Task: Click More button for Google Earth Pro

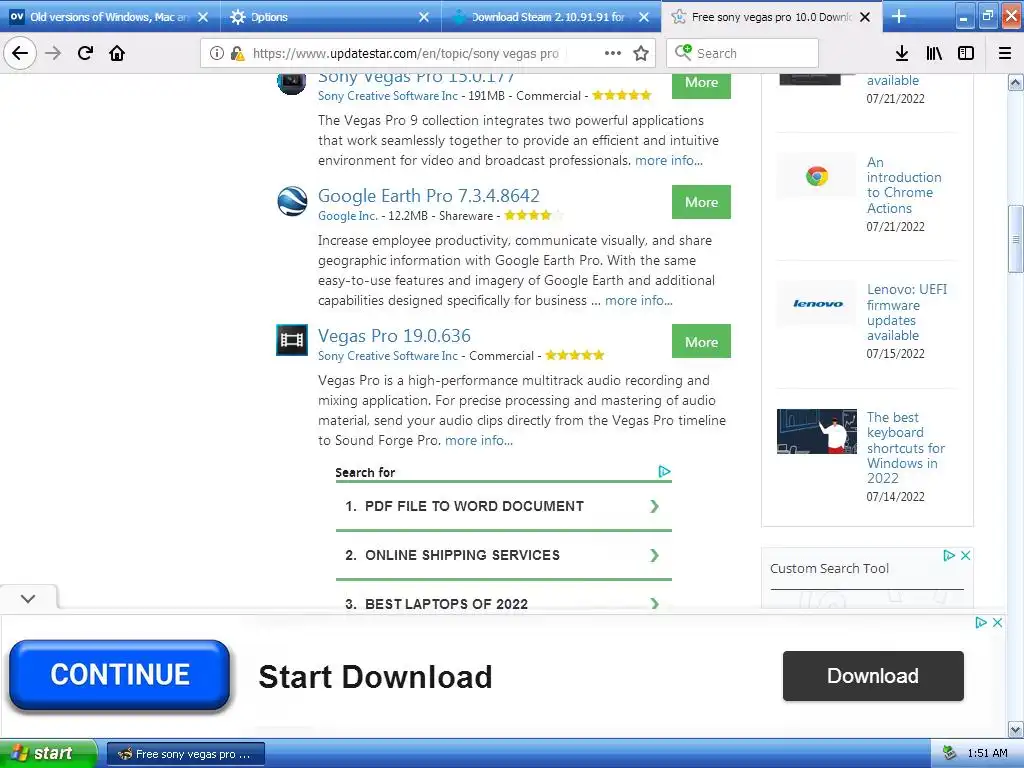Action: click(701, 202)
